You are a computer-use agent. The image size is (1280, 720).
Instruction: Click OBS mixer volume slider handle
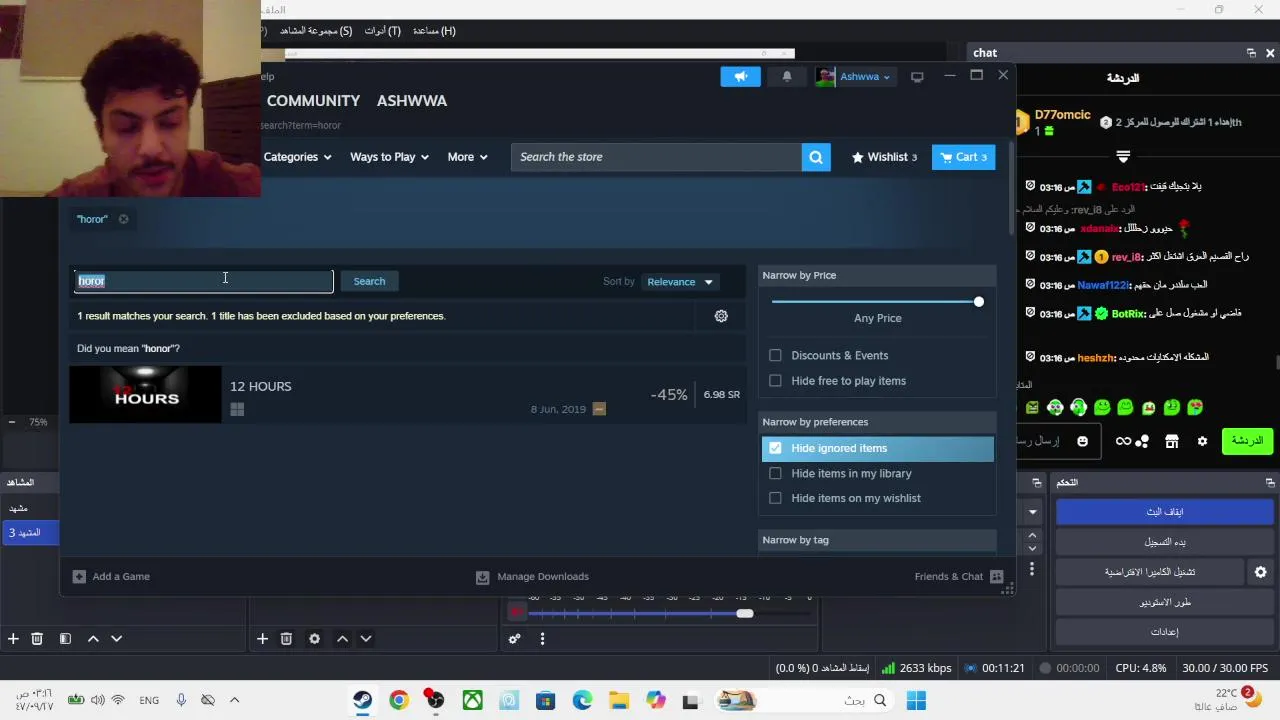744,613
